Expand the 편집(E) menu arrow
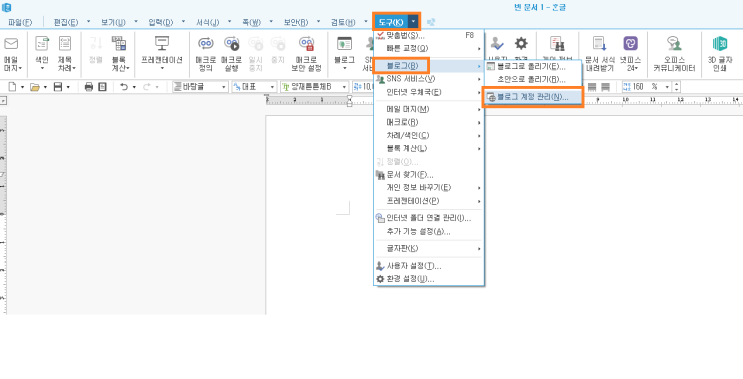Screen dimensions: 743x379 [x=88, y=21]
